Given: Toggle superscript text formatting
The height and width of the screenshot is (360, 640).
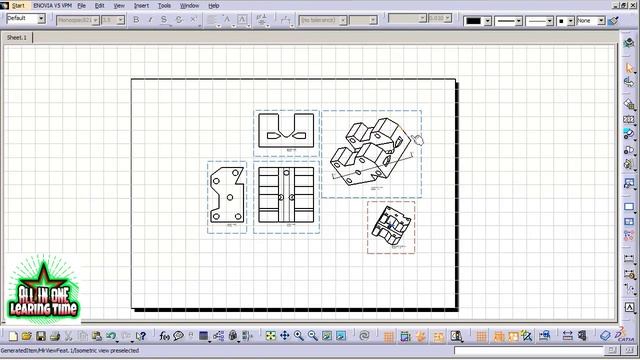Looking at the screenshot, I should point(193,20).
